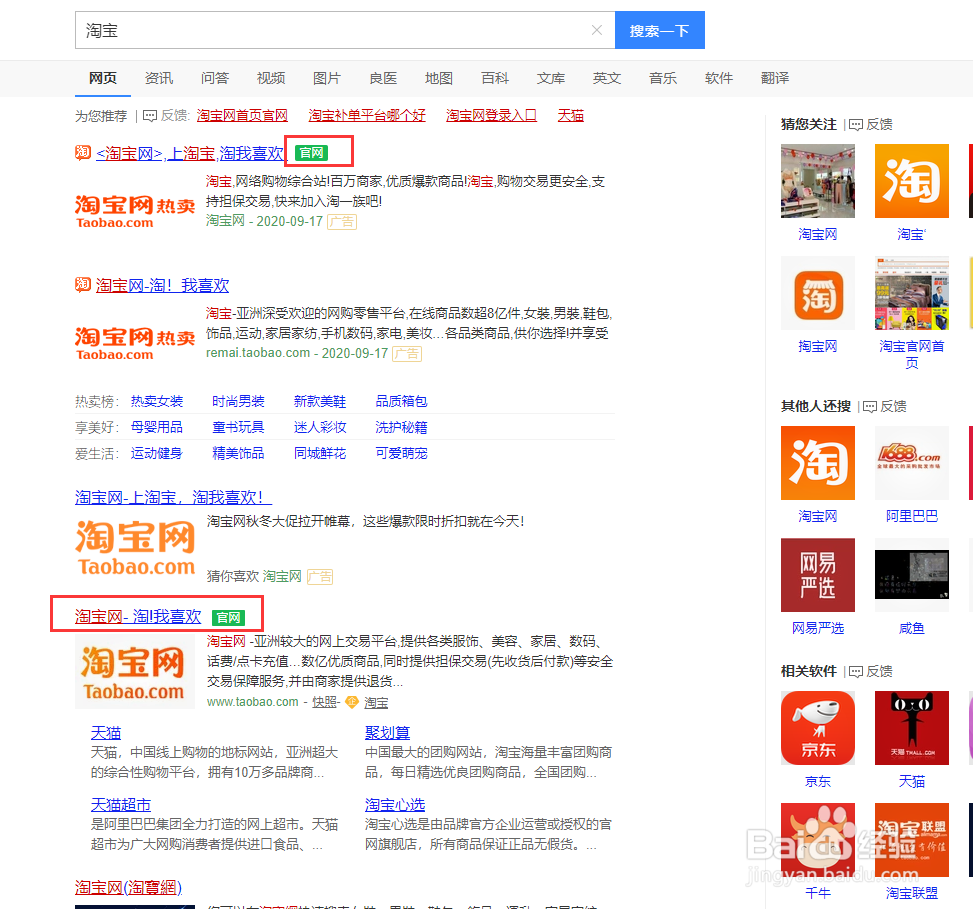Open the 音乐 tab
Screen dimensions: 973x909
tap(663, 78)
